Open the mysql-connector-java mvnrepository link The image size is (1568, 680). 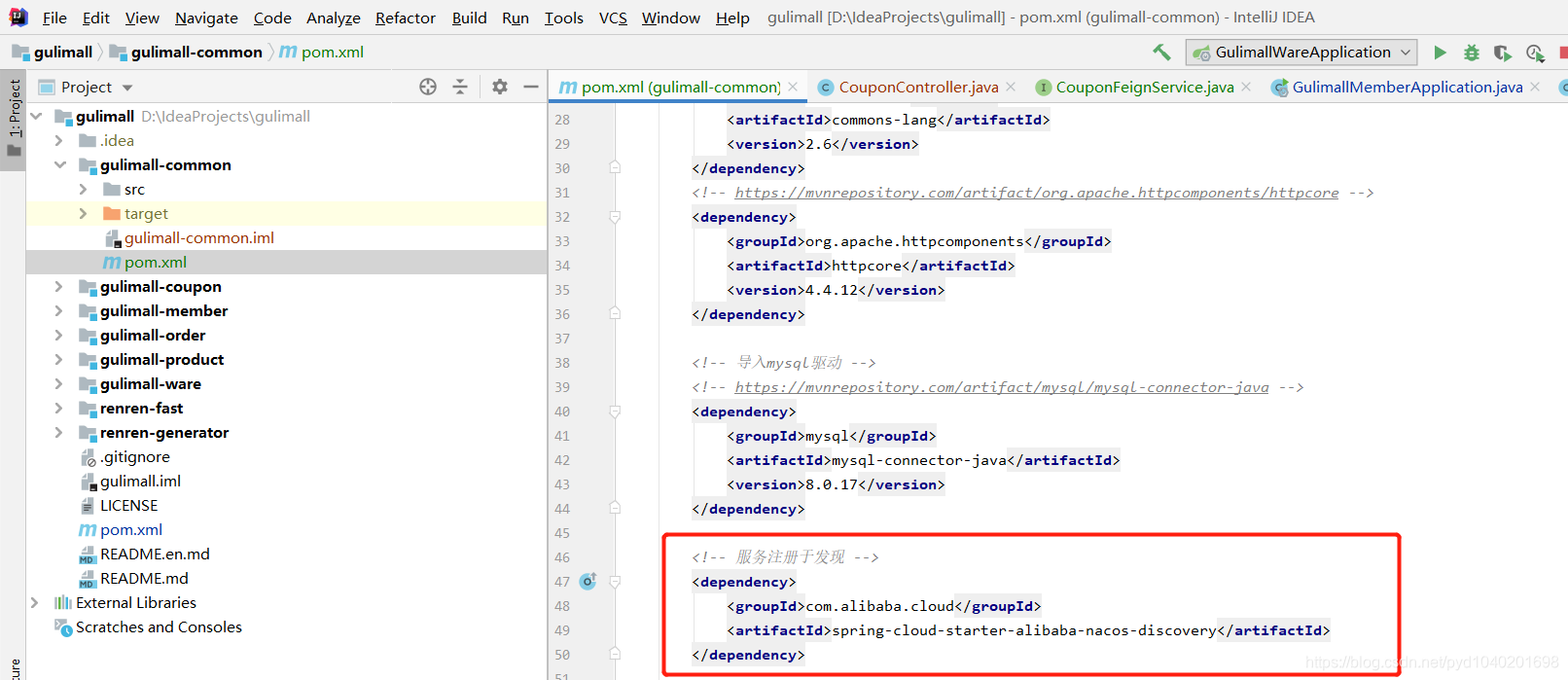pos(1001,387)
